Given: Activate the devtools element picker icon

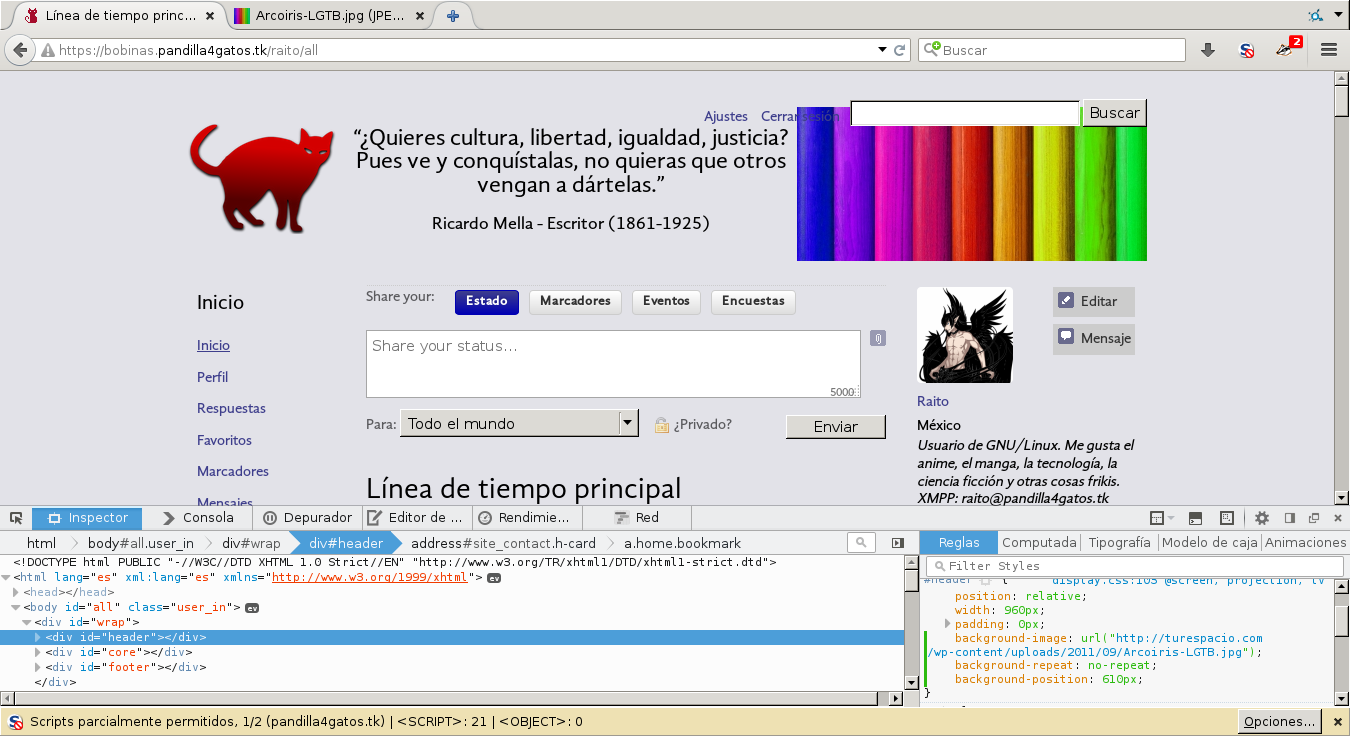Looking at the screenshot, I should pos(16,518).
